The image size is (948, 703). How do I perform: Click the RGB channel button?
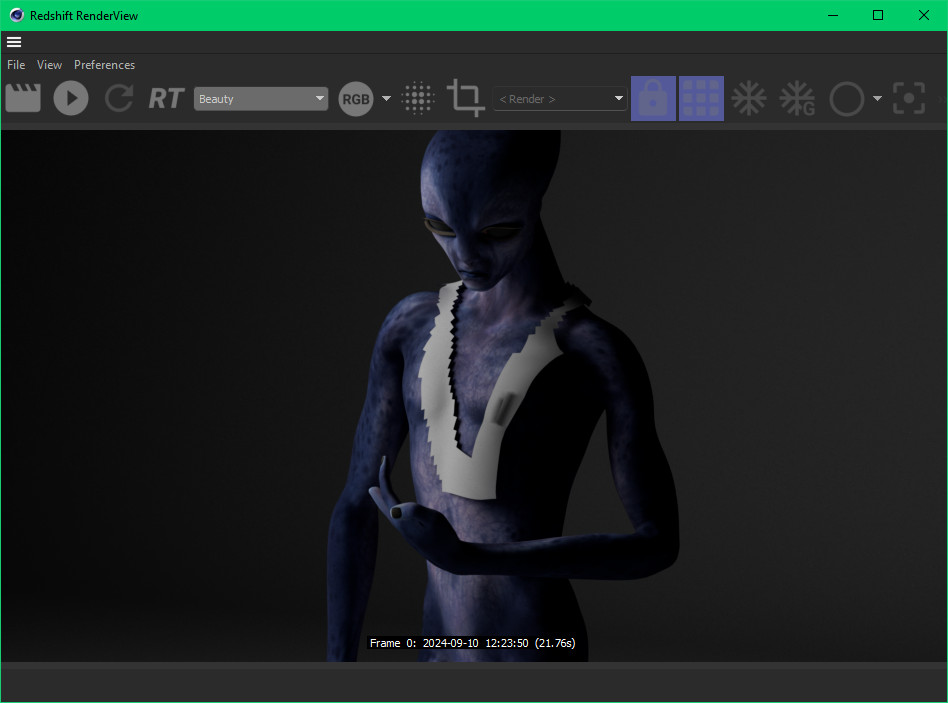click(356, 99)
